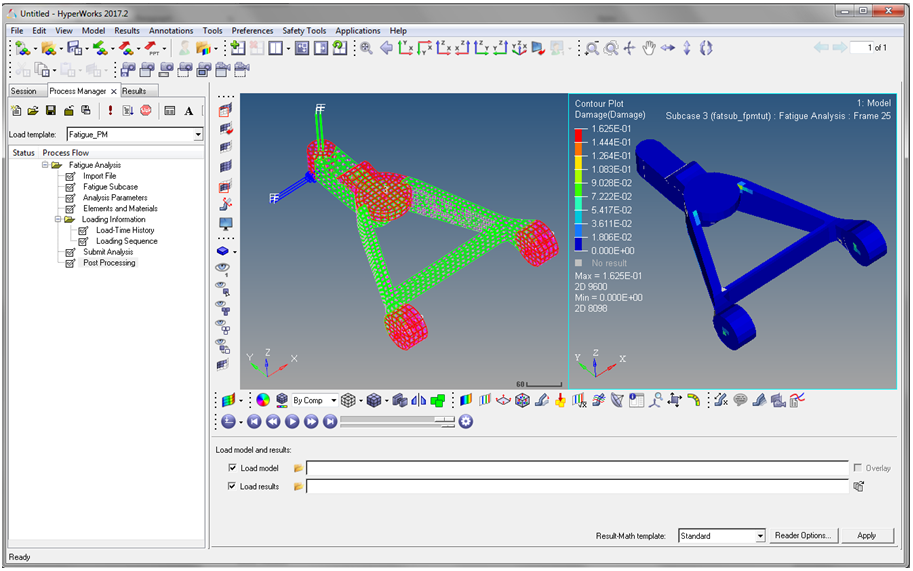Click the monitor display icon in side toolbar
This screenshot has width=913, height=571.
point(225,223)
